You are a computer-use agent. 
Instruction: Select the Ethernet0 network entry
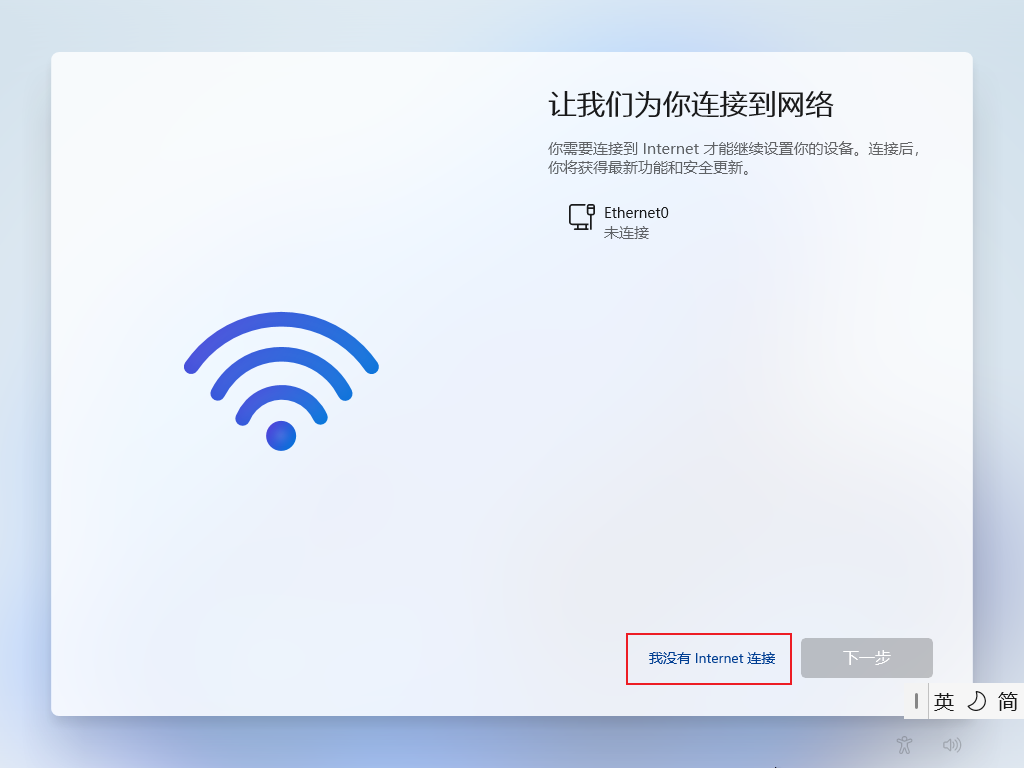coord(618,222)
